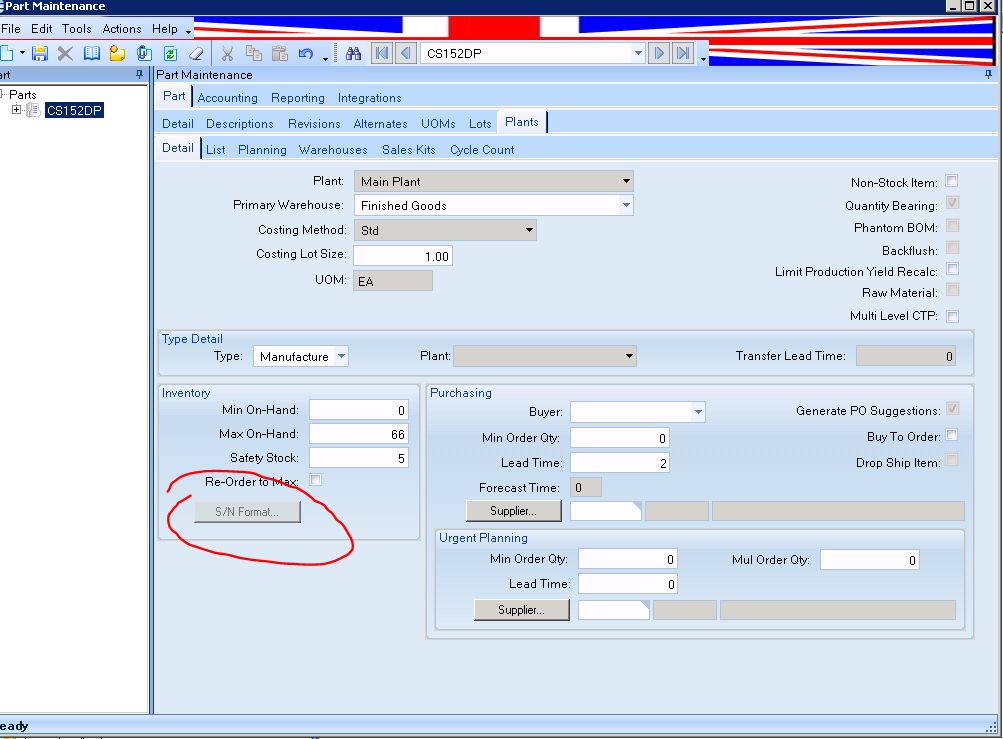Toggle the Re-Order to Max checkbox
The height and width of the screenshot is (739, 1003).
(x=316, y=481)
